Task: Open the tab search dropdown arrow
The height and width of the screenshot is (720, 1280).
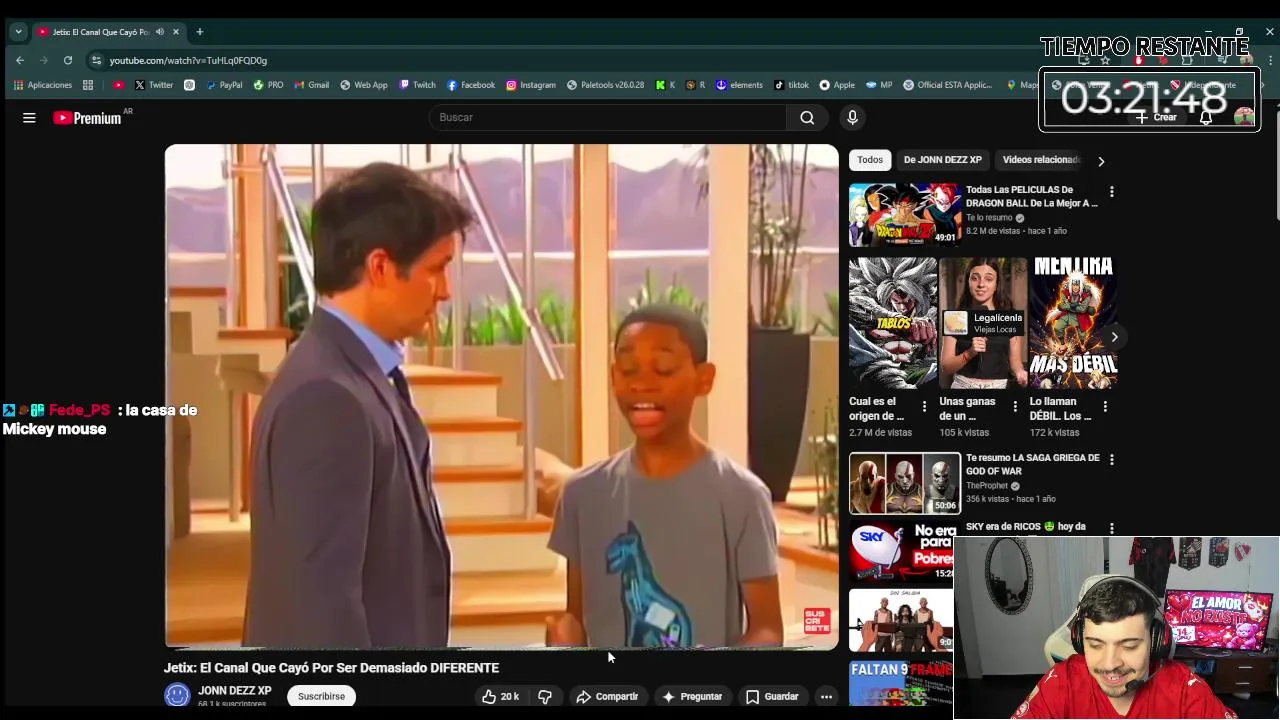Action: tap(18, 32)
